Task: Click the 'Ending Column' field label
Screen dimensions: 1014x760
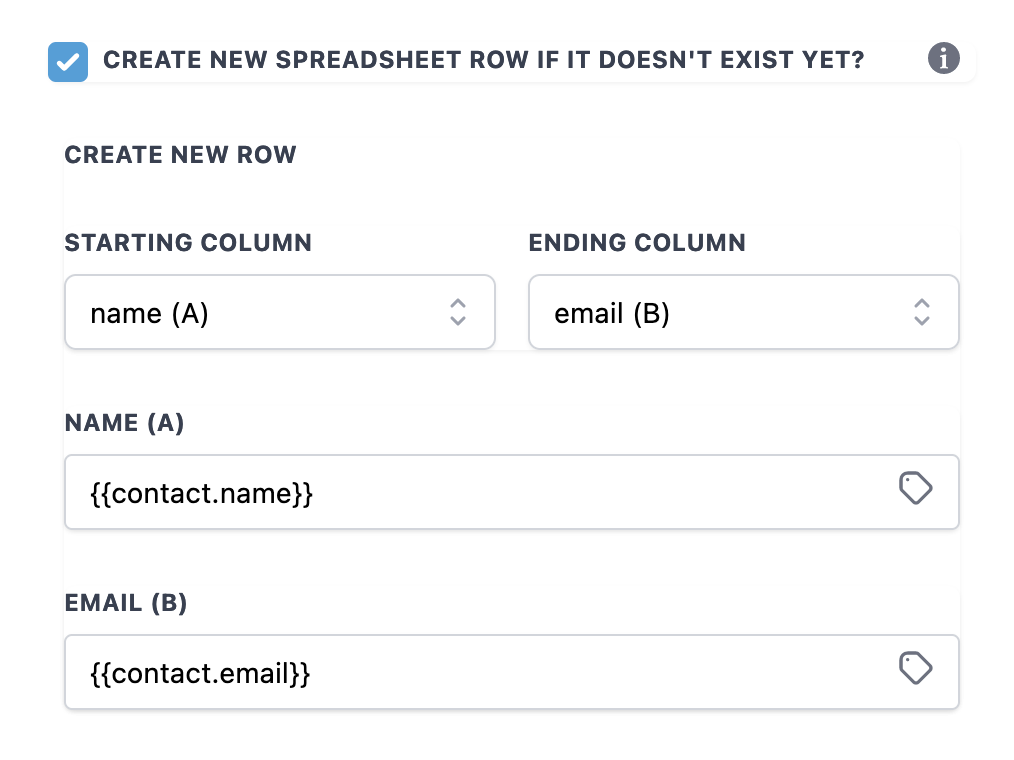Action: (x=637, y=243)
